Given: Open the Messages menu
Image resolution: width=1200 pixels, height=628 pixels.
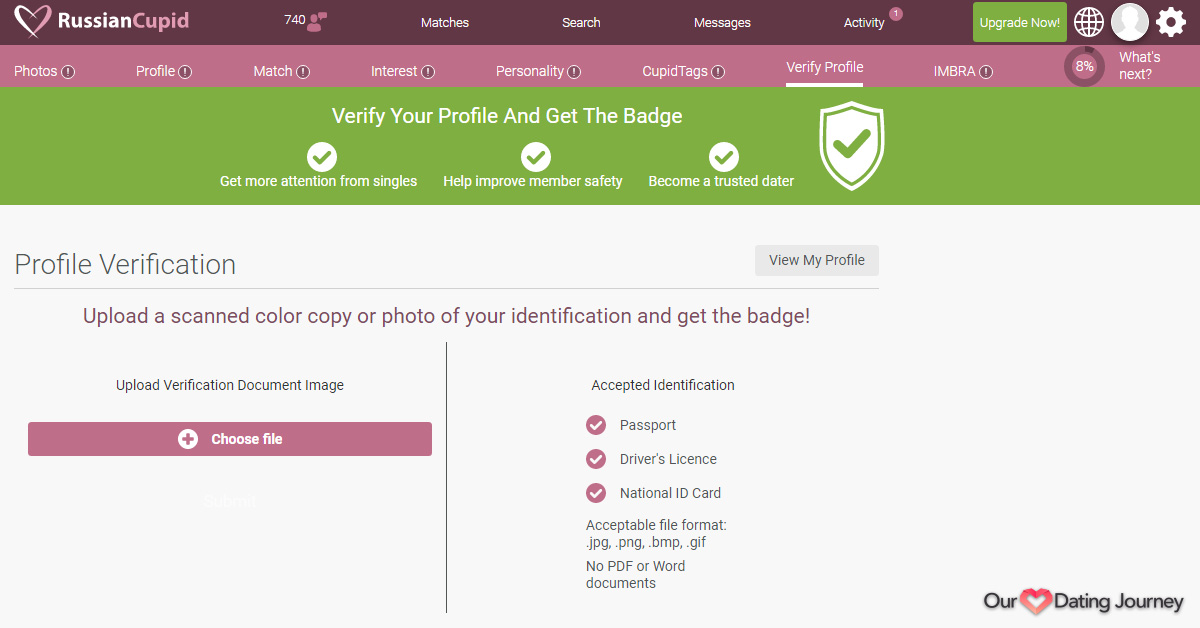Looking at the screenshot, I should [722, 22].
